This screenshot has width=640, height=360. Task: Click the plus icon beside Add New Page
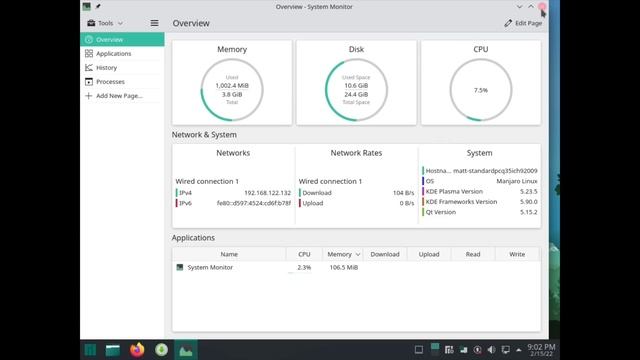[89, 96]
